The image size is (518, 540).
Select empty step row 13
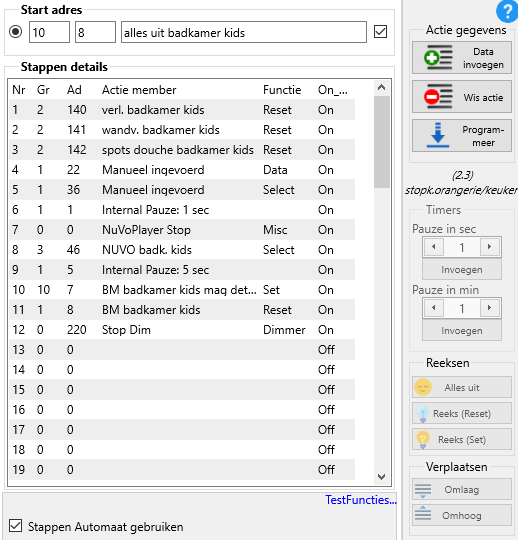[182, 350]
